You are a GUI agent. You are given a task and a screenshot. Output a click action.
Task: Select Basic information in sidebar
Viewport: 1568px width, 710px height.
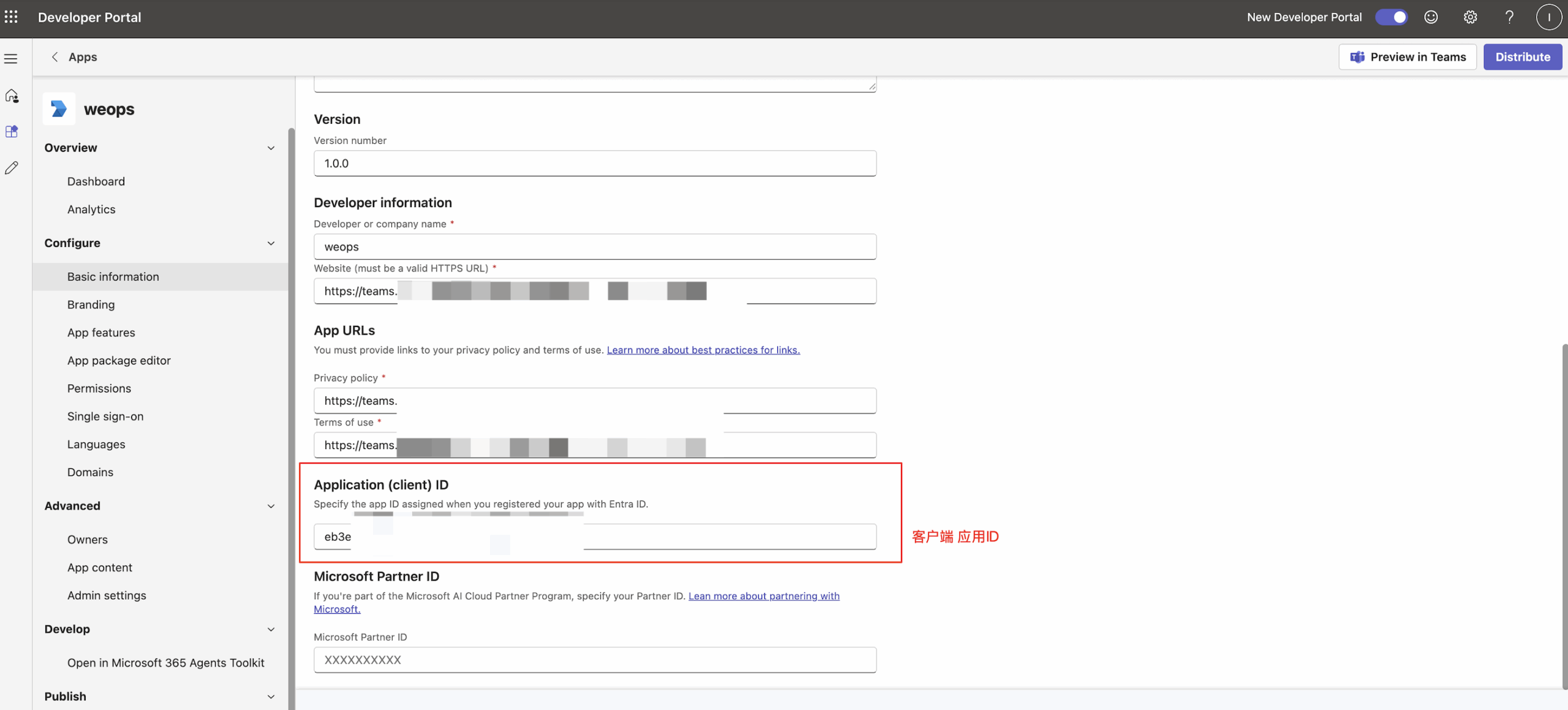pos(160,277)
